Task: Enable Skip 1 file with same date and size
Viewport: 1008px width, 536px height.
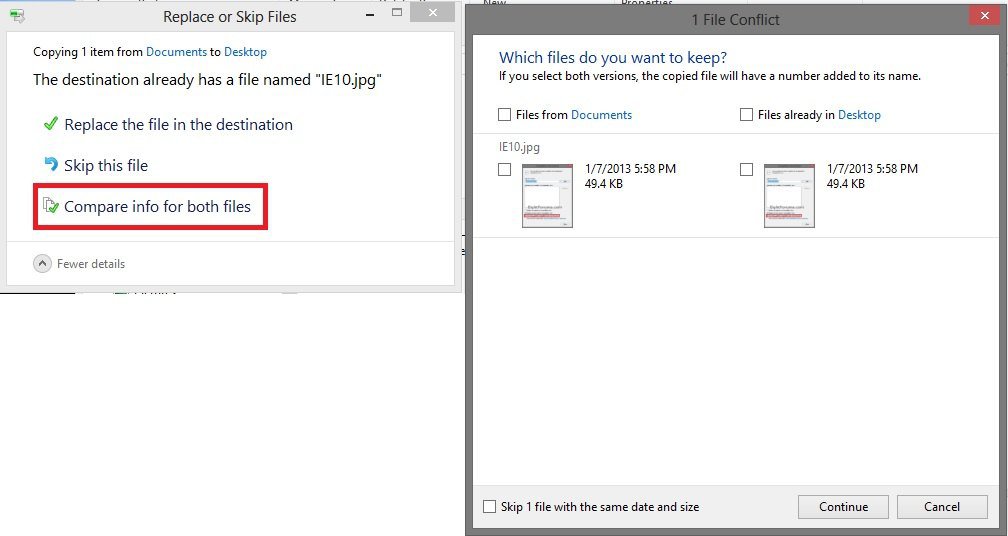Action: click(x=489, y=507)
